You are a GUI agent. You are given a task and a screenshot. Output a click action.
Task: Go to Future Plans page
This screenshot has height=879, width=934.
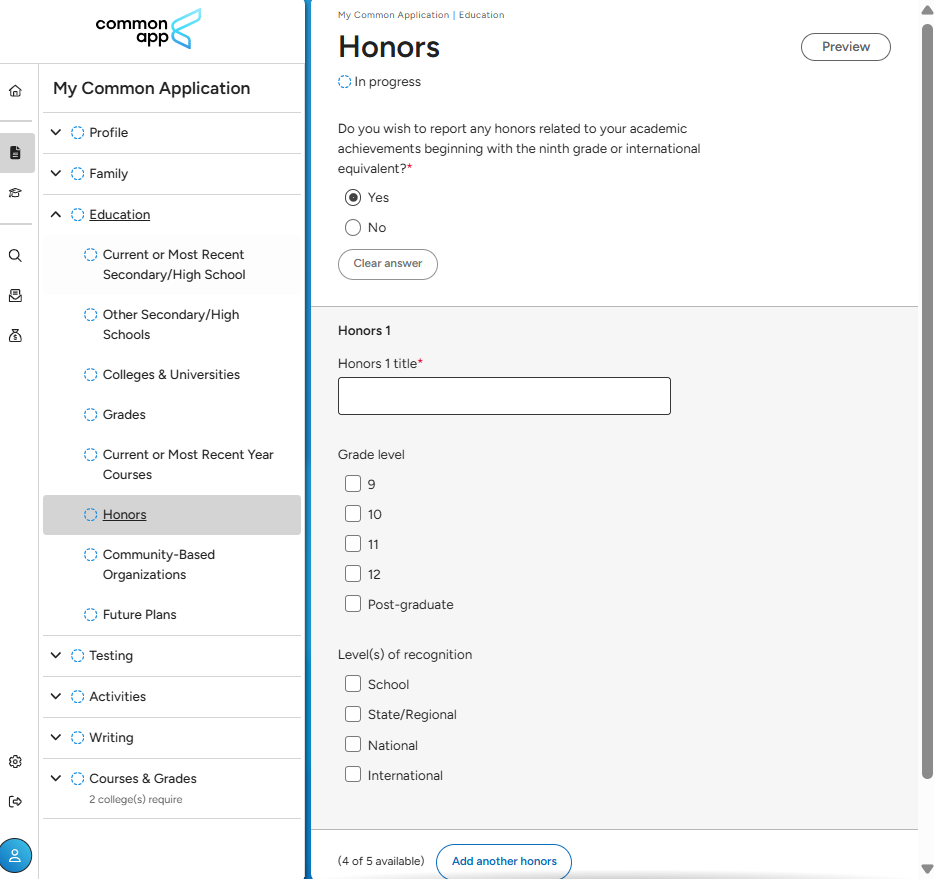click(139, 614)
